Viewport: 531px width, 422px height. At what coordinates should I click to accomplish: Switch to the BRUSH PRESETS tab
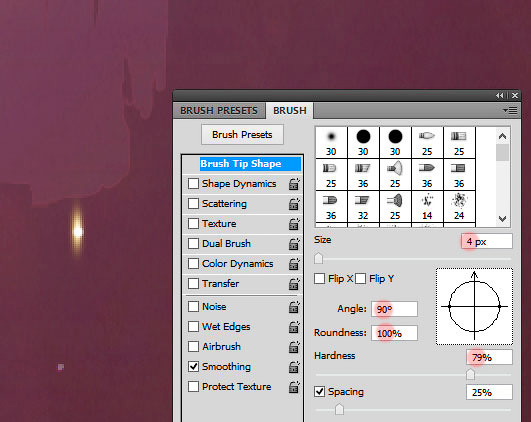click(x=219, y=111)
